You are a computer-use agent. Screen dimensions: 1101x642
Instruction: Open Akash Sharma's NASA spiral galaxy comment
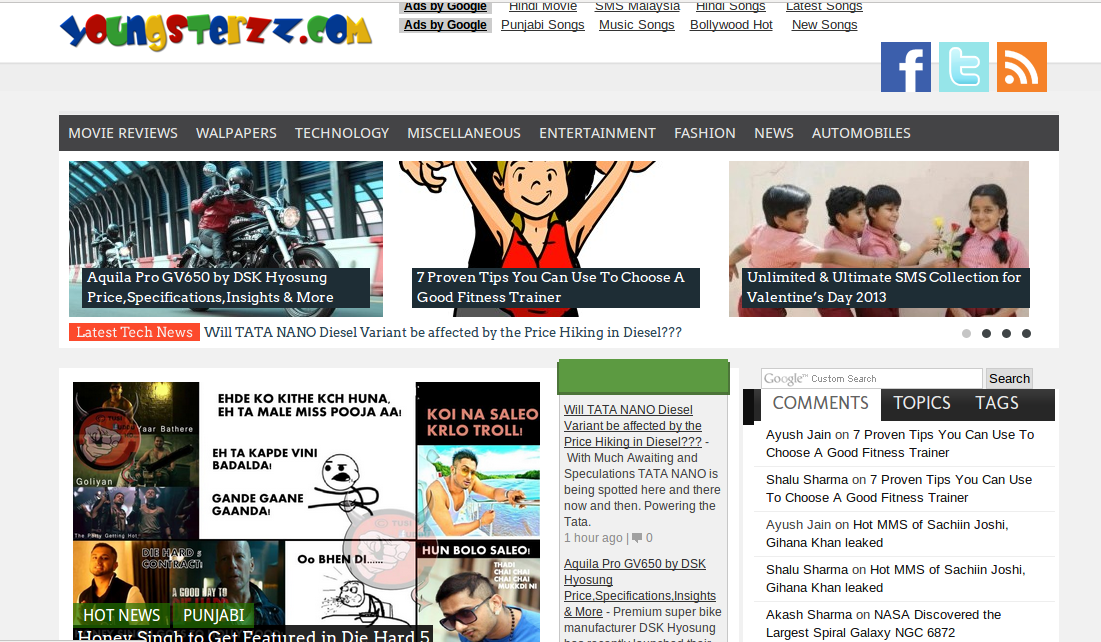[883, 624]
